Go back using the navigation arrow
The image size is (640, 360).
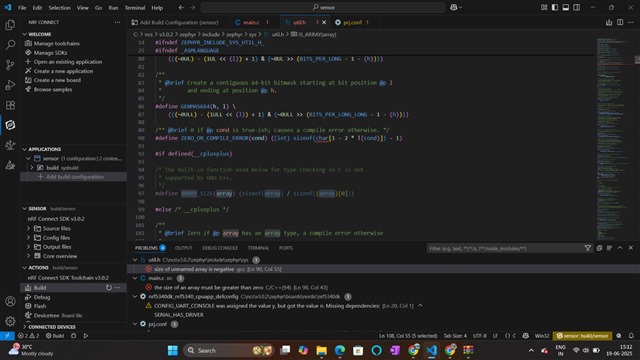[181, 7]
